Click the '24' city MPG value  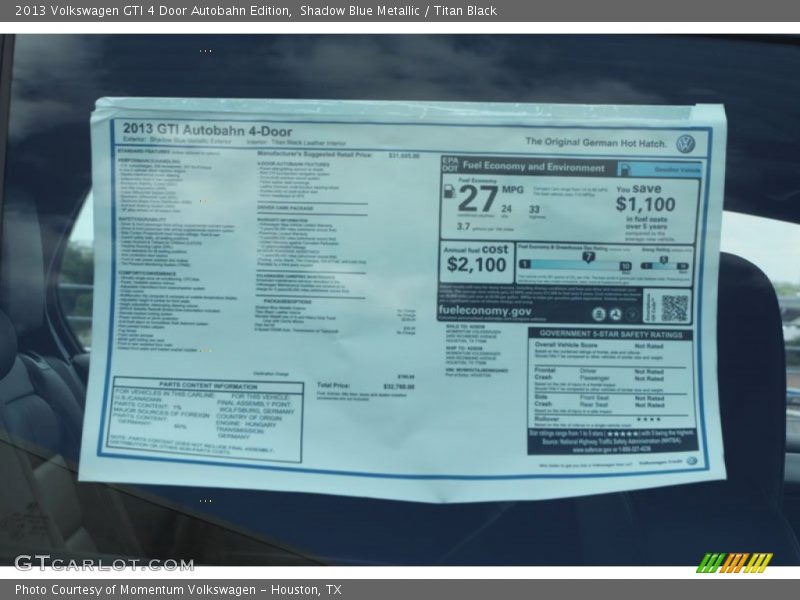coord(506,209)
